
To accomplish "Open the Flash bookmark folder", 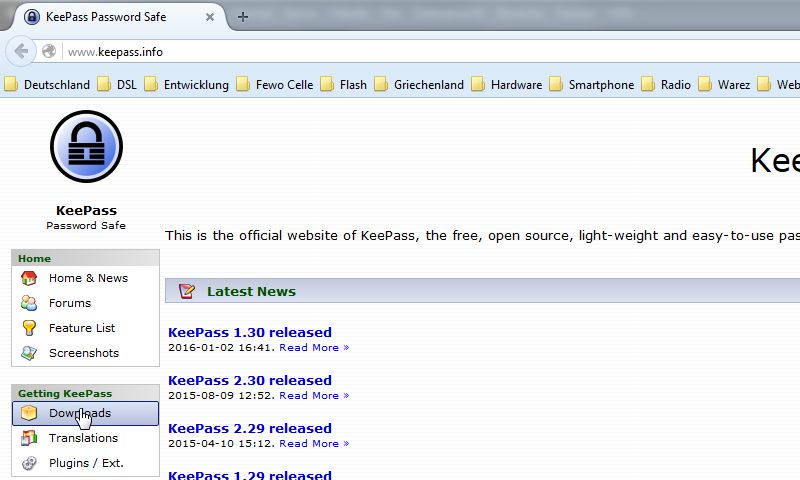I will (344, 85).
